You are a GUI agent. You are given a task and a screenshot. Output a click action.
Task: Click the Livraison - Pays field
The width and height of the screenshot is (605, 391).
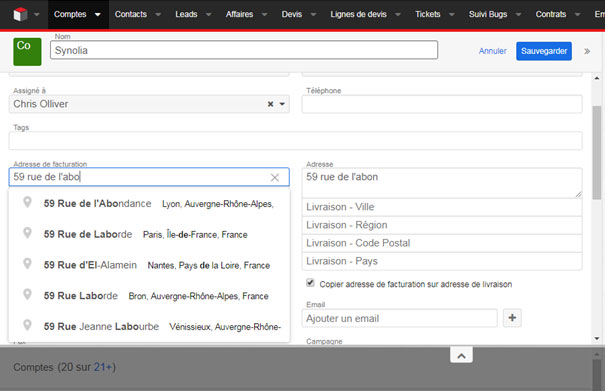tap(442, 261)
